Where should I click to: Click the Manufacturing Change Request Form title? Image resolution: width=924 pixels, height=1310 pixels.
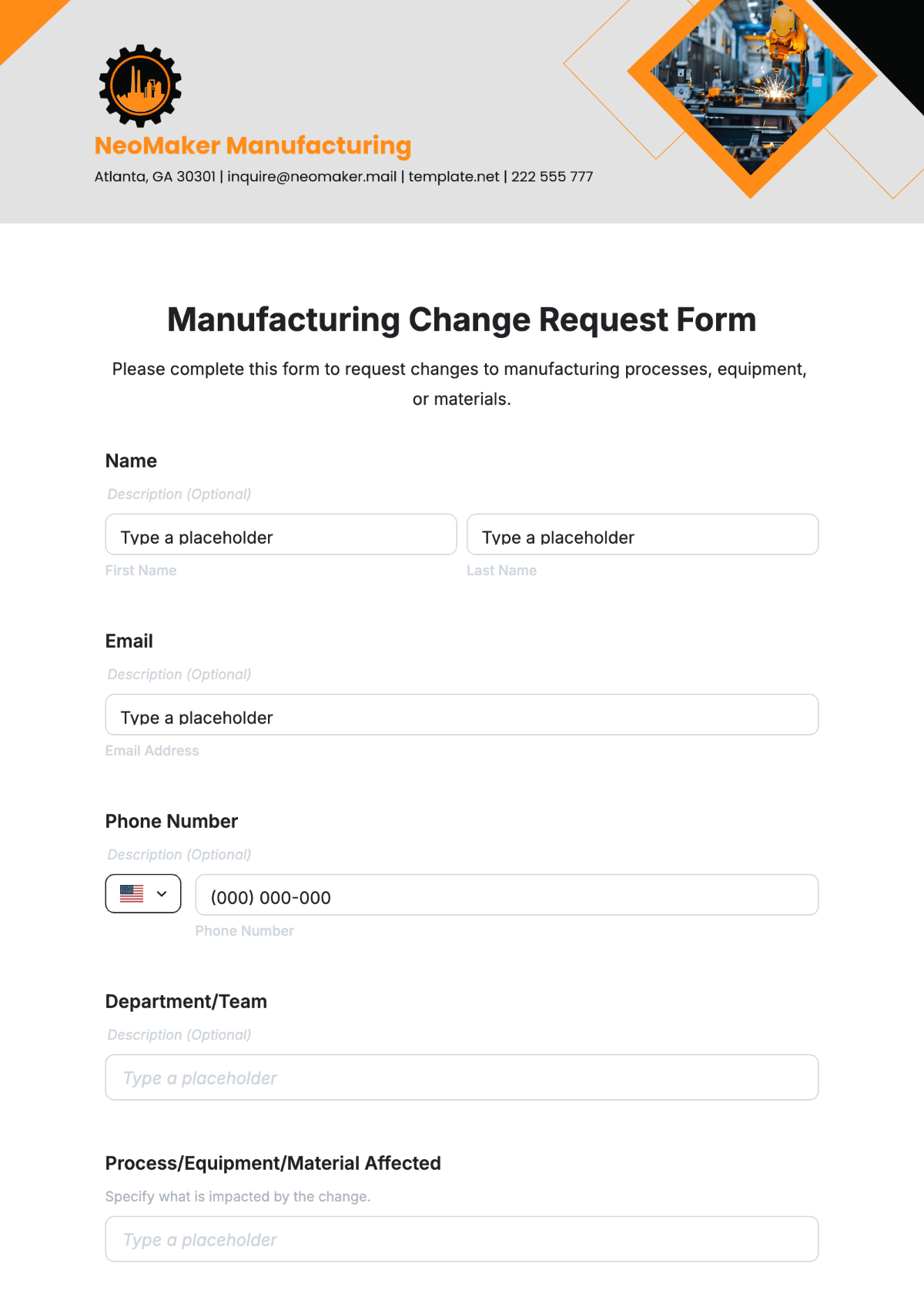[462, 320]
